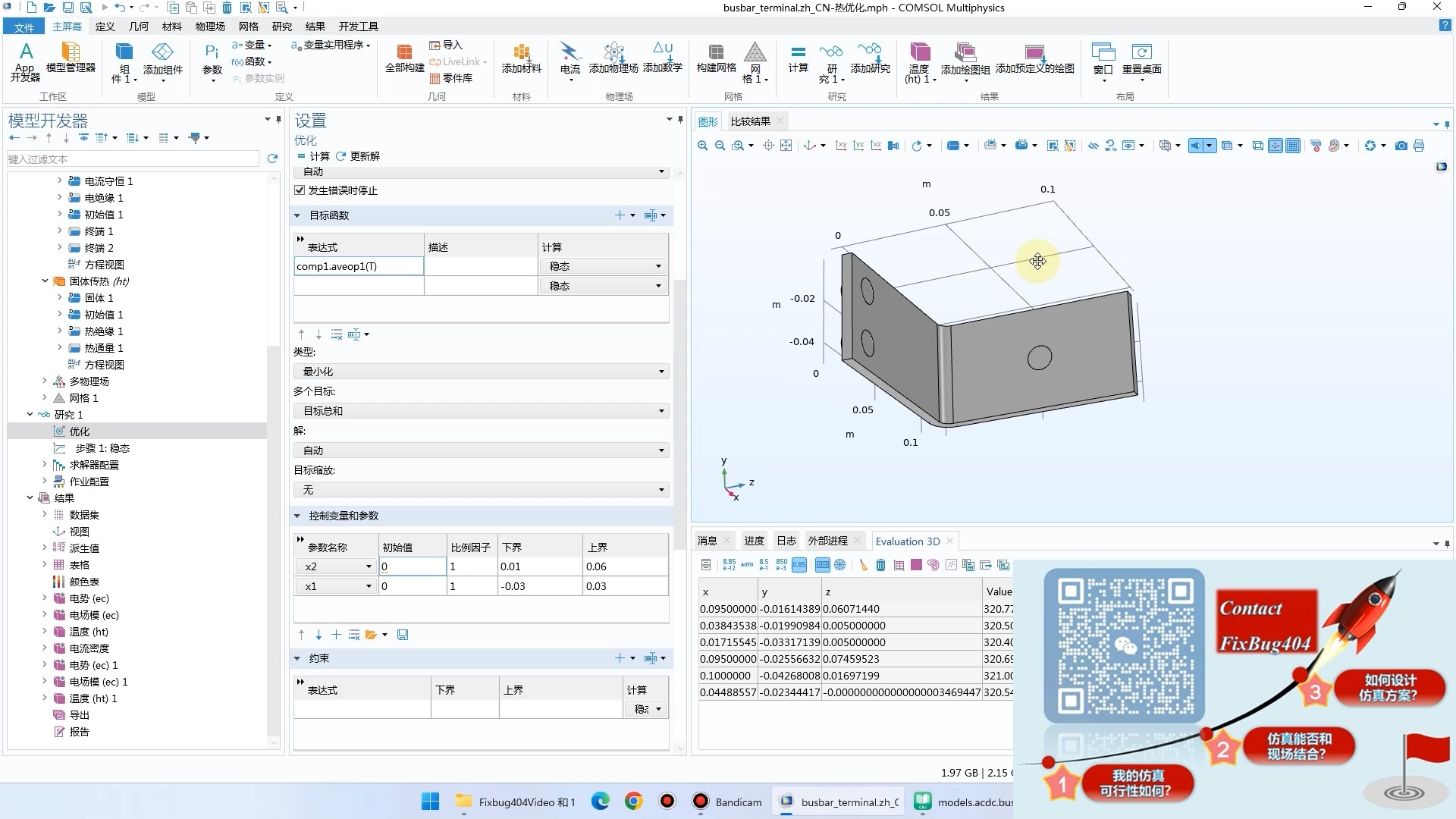Open the optimization type dropdown showing 最小化

(481, 372)
